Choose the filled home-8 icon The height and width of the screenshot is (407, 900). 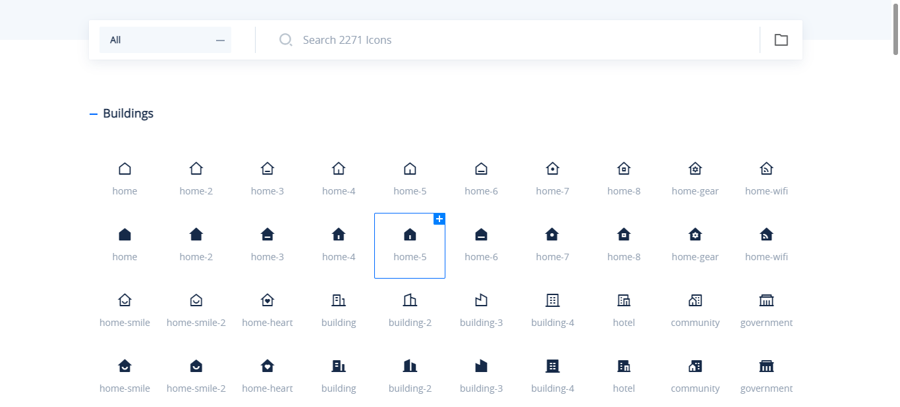coord(624,234)
